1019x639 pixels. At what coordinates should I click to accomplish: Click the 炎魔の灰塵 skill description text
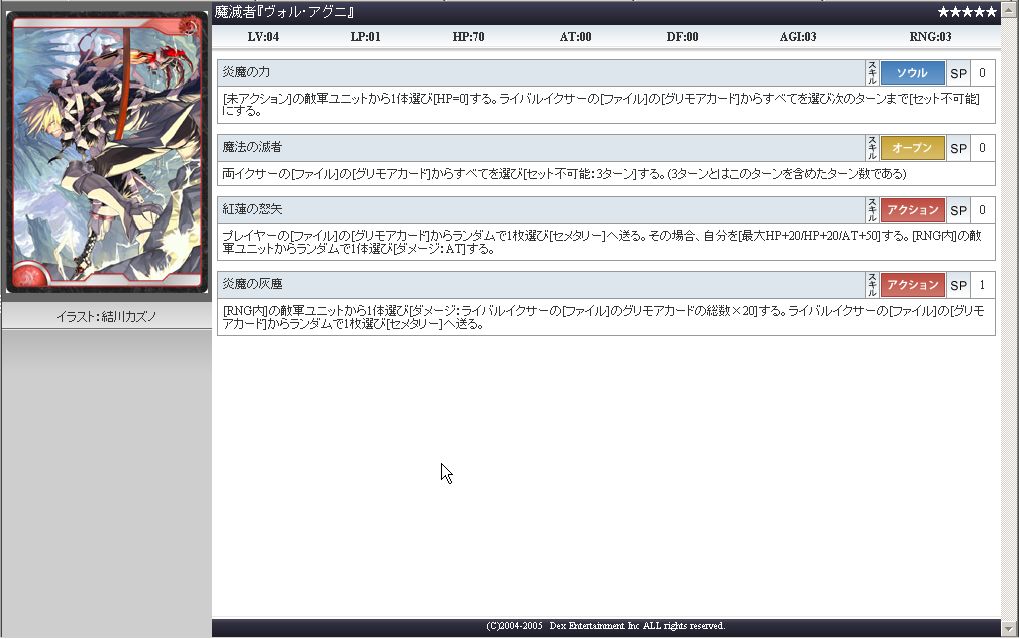[x=603, y=317]
